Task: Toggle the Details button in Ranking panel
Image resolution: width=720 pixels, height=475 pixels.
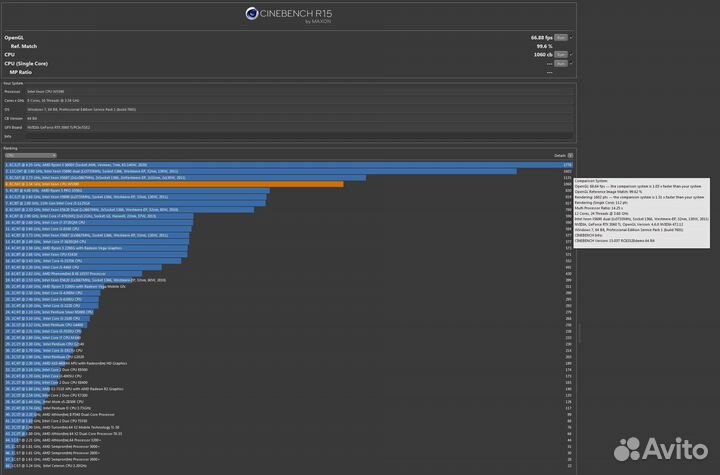Action: click(570, 156)
